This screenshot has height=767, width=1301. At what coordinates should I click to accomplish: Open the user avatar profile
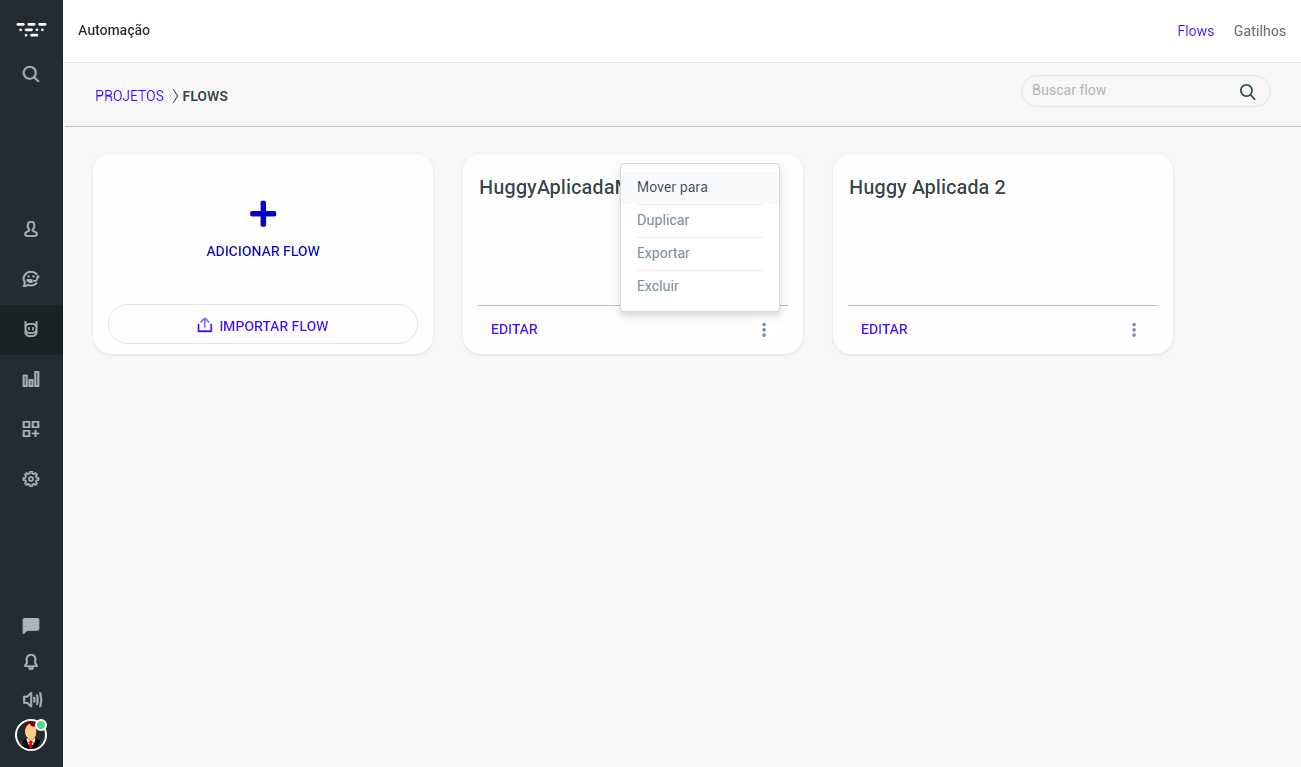[x=31, y=734]
